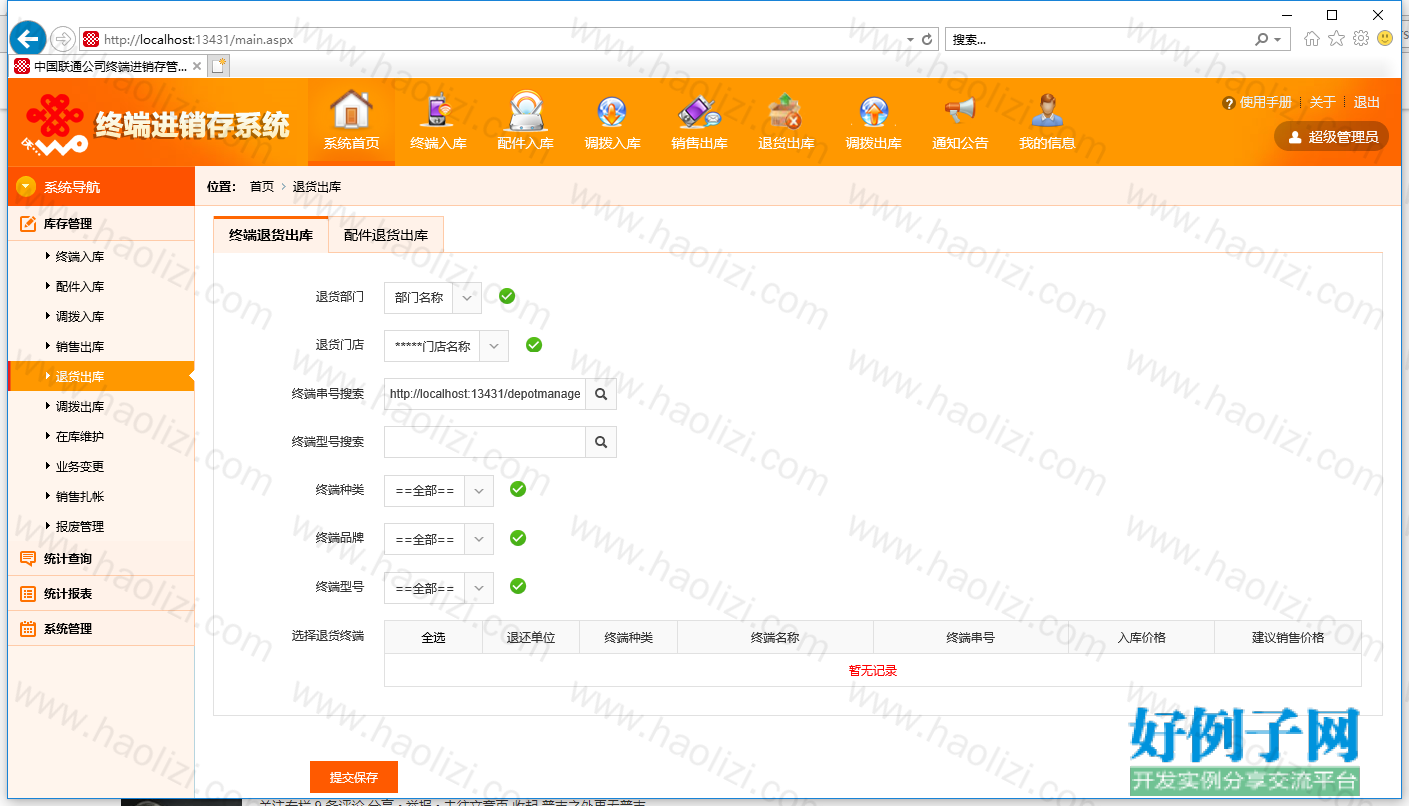
Task: Open 通知公告 megaphone icon
Action: pos(960,121)
